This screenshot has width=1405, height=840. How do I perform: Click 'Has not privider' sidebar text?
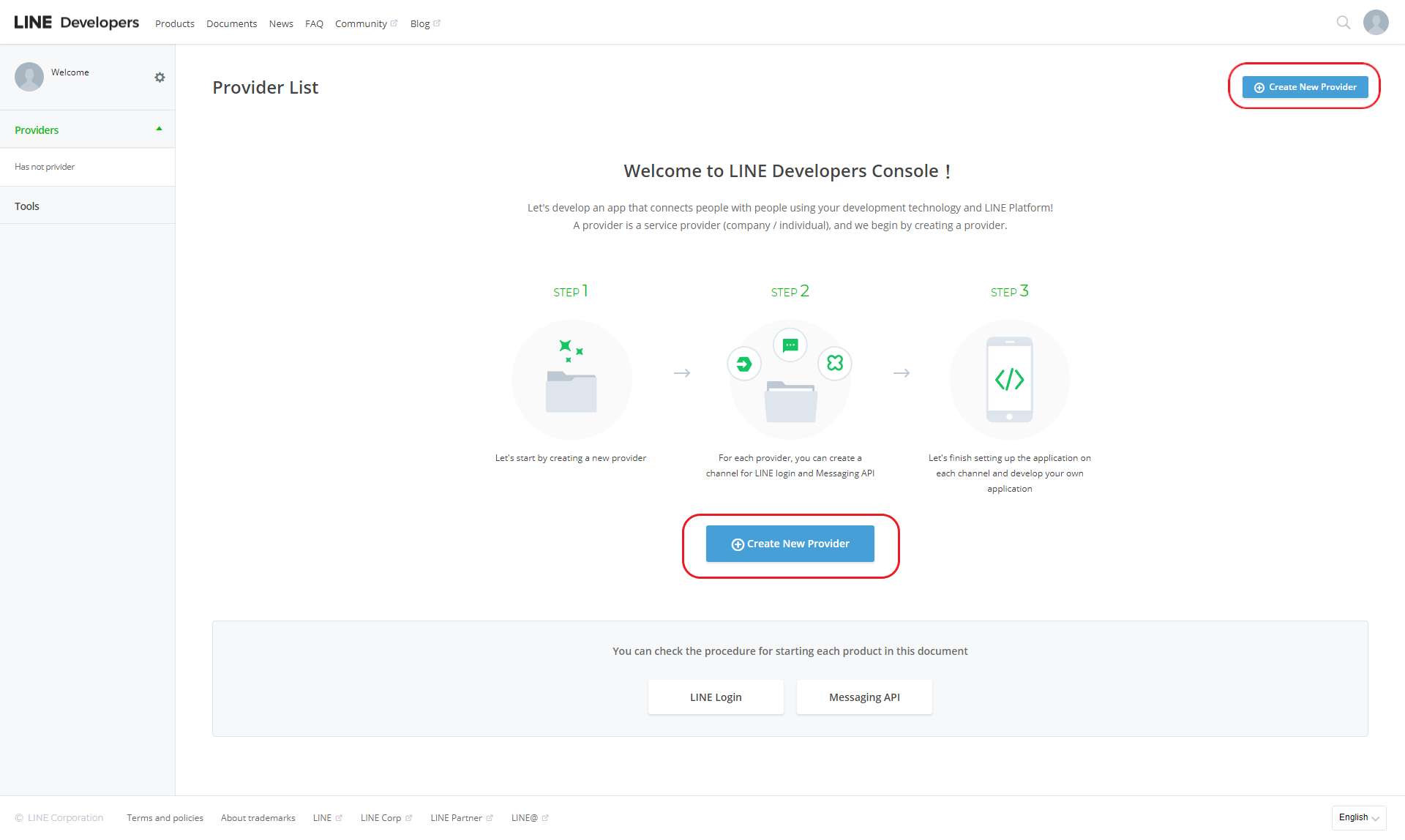click(45, 167)
